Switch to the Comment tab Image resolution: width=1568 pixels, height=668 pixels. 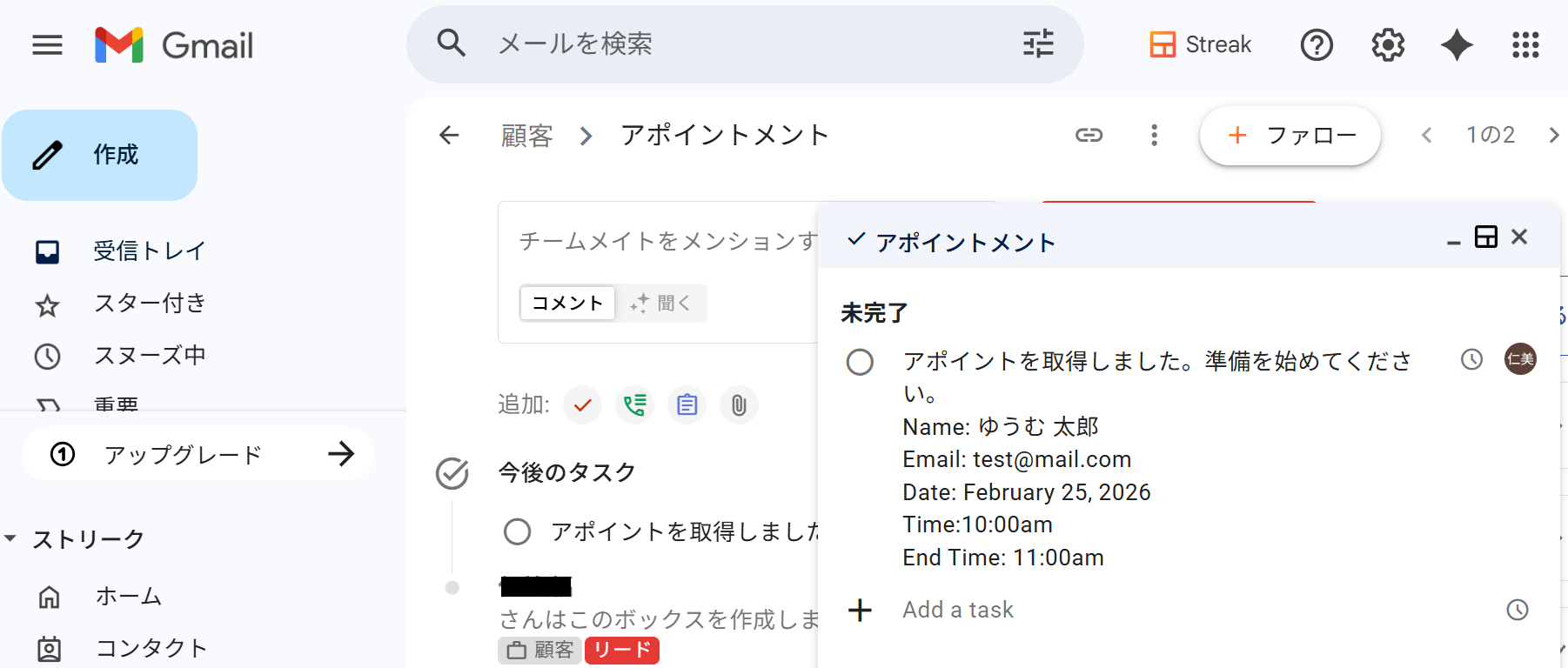pos(567,303)
